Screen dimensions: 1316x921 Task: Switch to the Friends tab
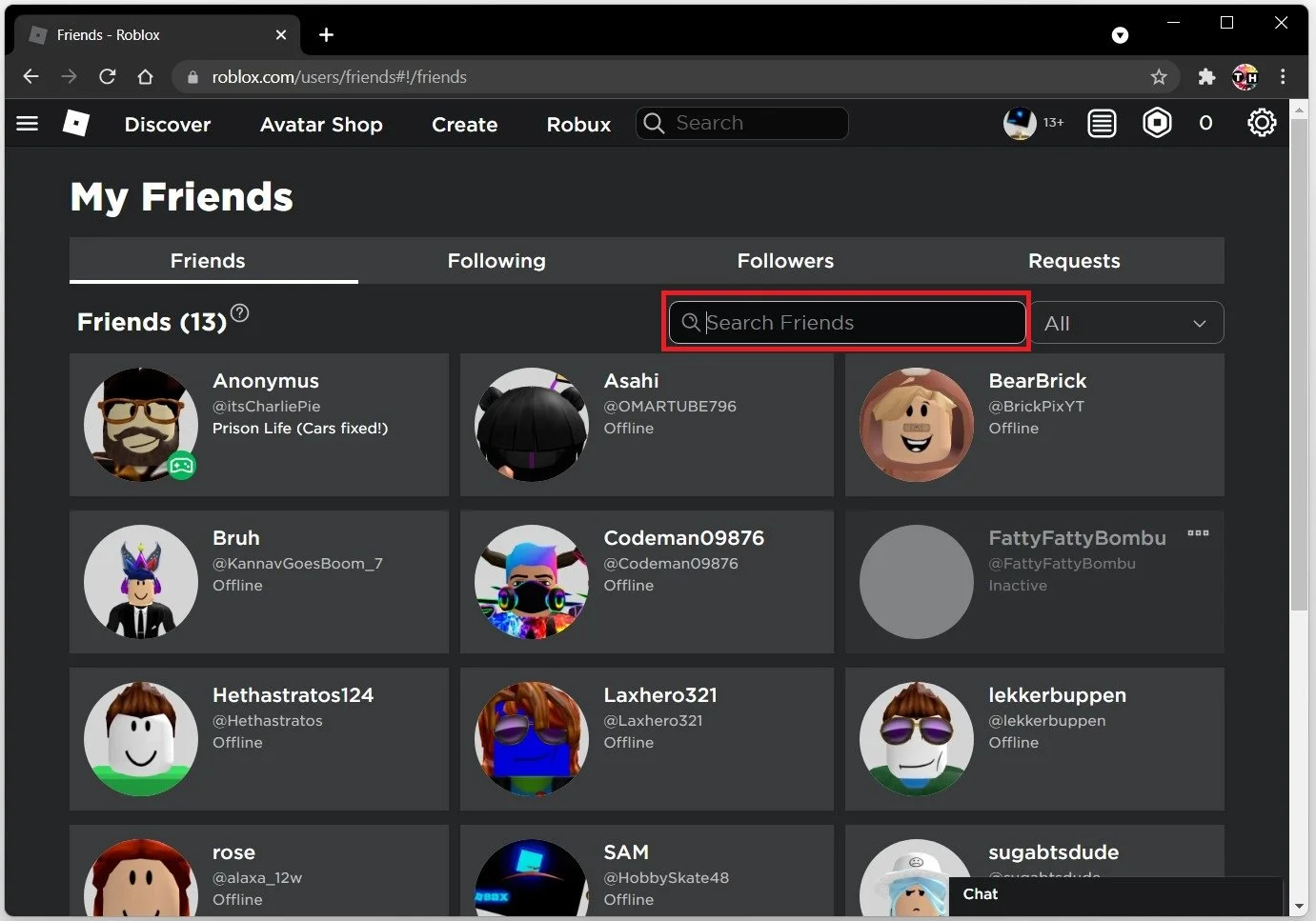point(208,261)
